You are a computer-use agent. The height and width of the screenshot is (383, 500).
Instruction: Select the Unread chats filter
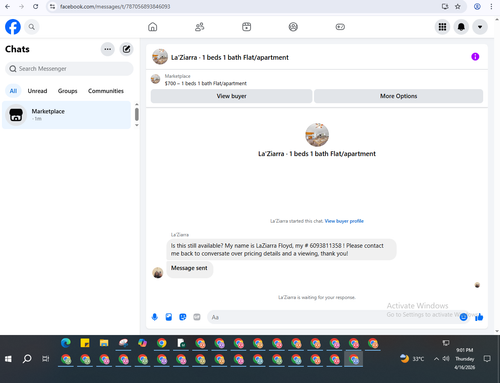tap(37, 91)
